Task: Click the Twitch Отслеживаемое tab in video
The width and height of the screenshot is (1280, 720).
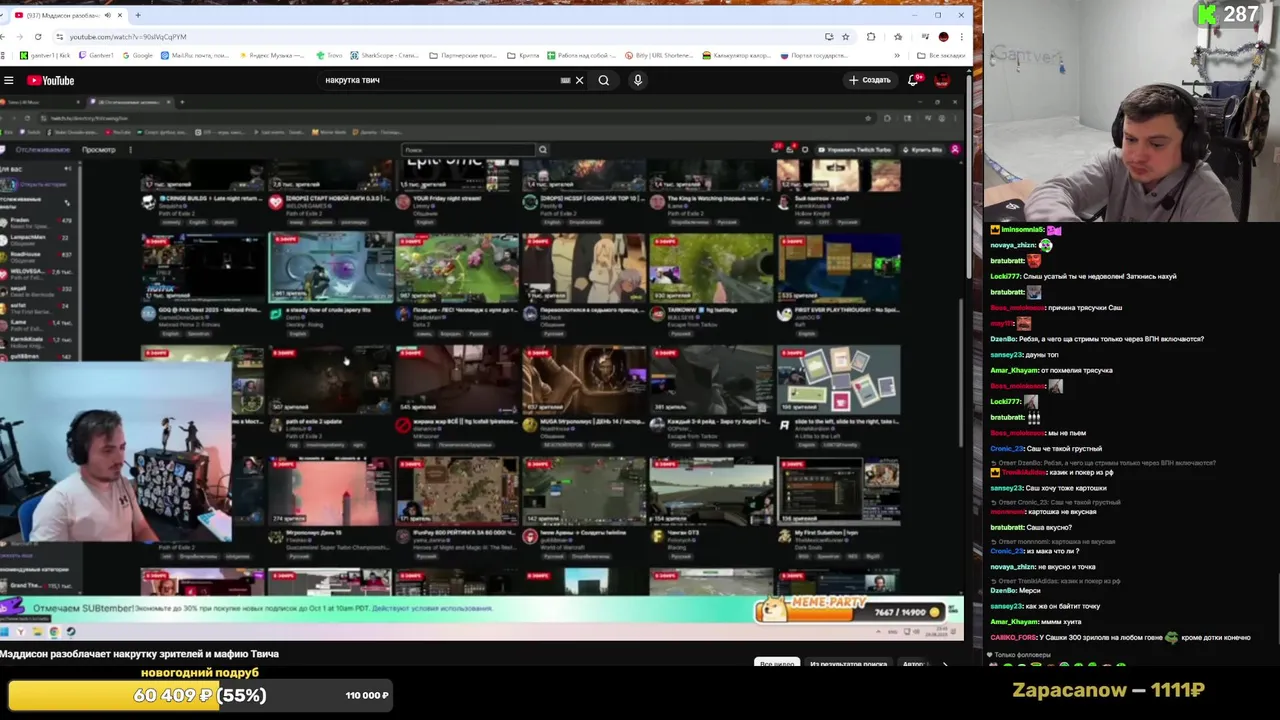Action: click(x=42, y=150)
